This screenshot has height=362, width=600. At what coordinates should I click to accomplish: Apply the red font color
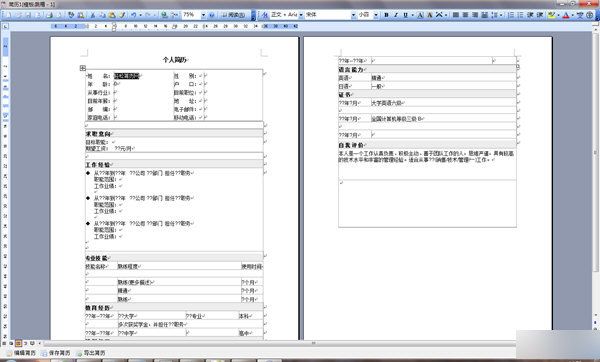tap(566, 15)
